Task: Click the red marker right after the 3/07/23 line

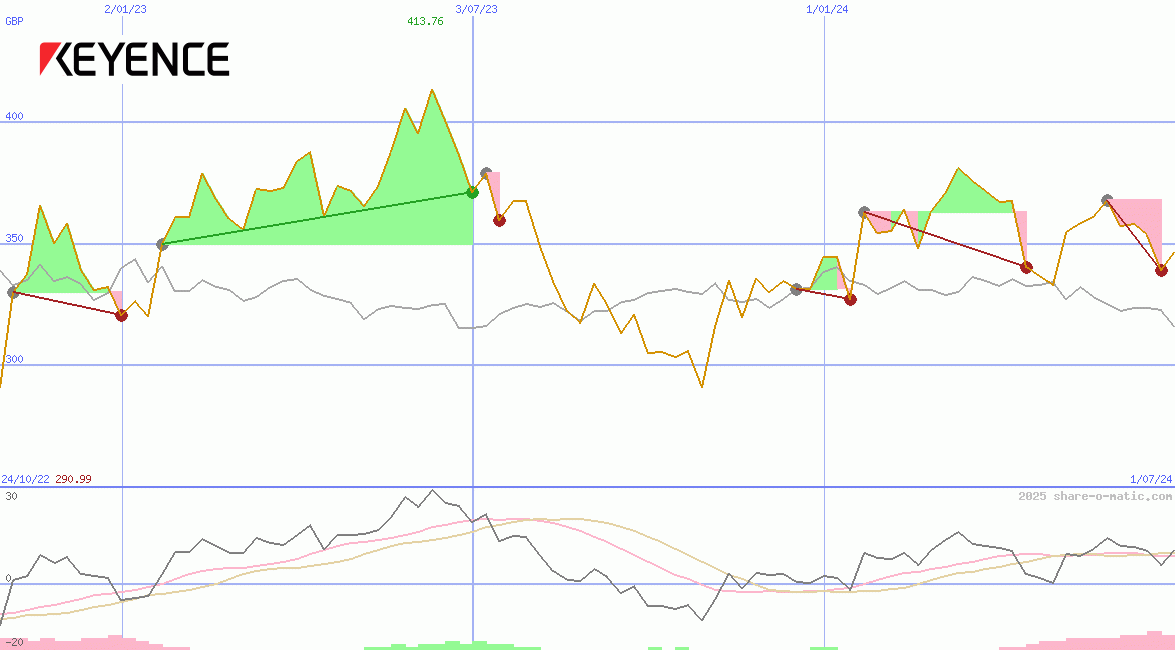Action: click(499, 221)
